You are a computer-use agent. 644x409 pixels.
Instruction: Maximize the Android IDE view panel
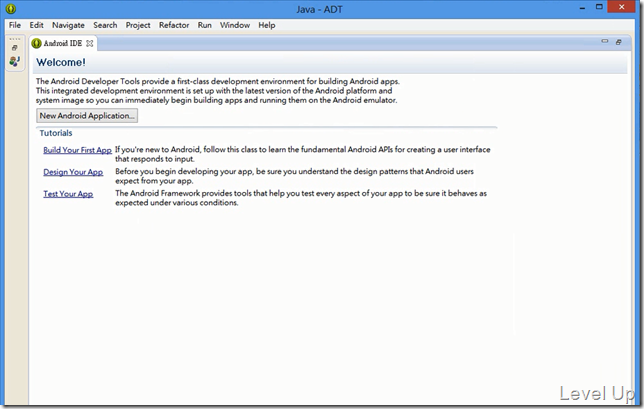click(x=619, y=42)
